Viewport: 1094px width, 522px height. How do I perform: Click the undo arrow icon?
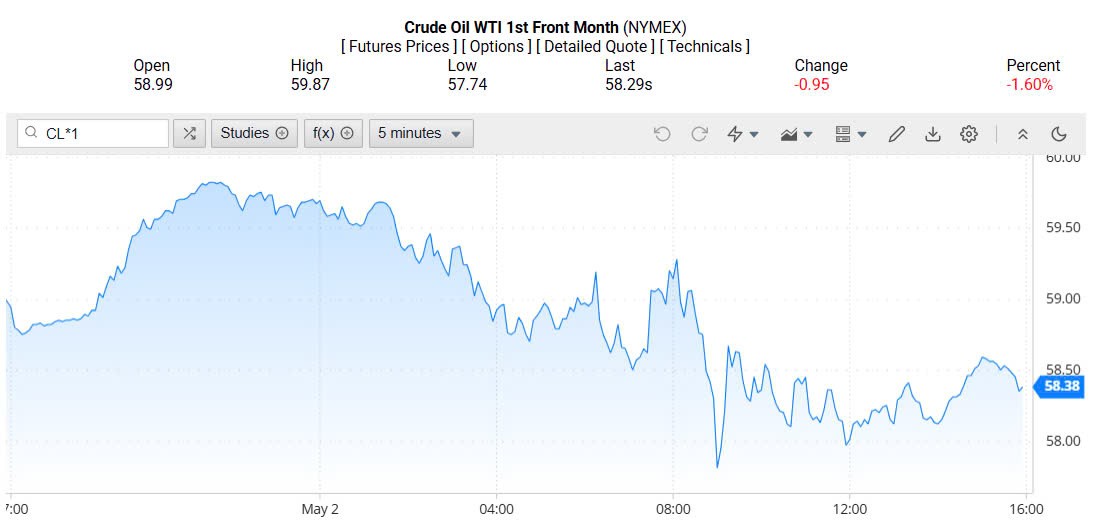point(662,134)
